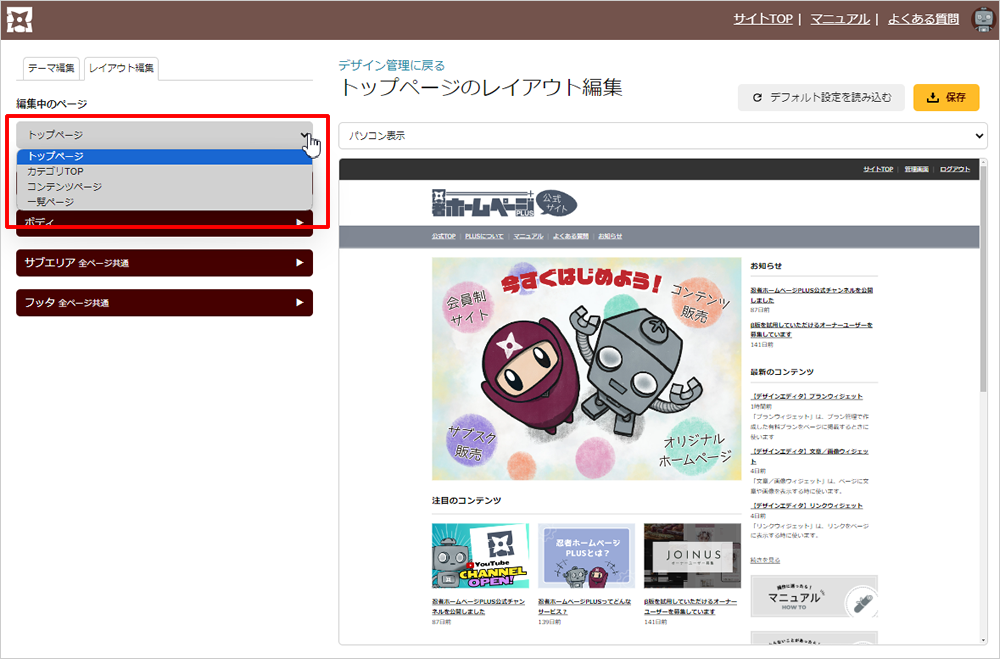This screenshot has height=659, width=1000.
Task: Click the JOINUS content thumbnail
Action: (692, 556)
